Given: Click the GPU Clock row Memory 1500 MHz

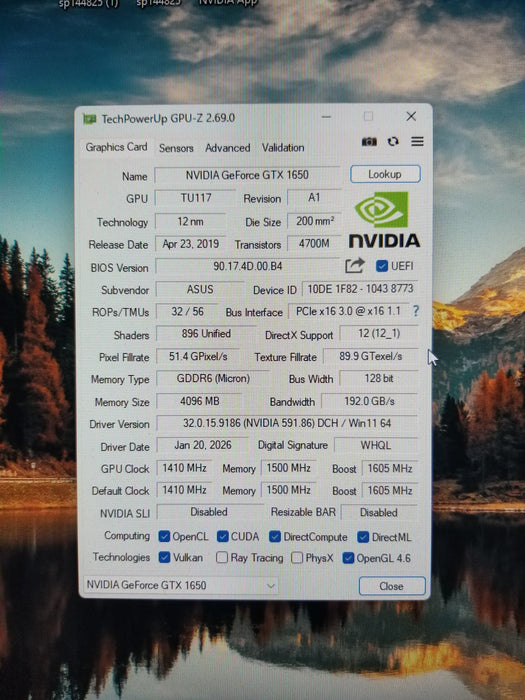Looking at the screenshot, I should pyautogui.click(x=288, y=468).
